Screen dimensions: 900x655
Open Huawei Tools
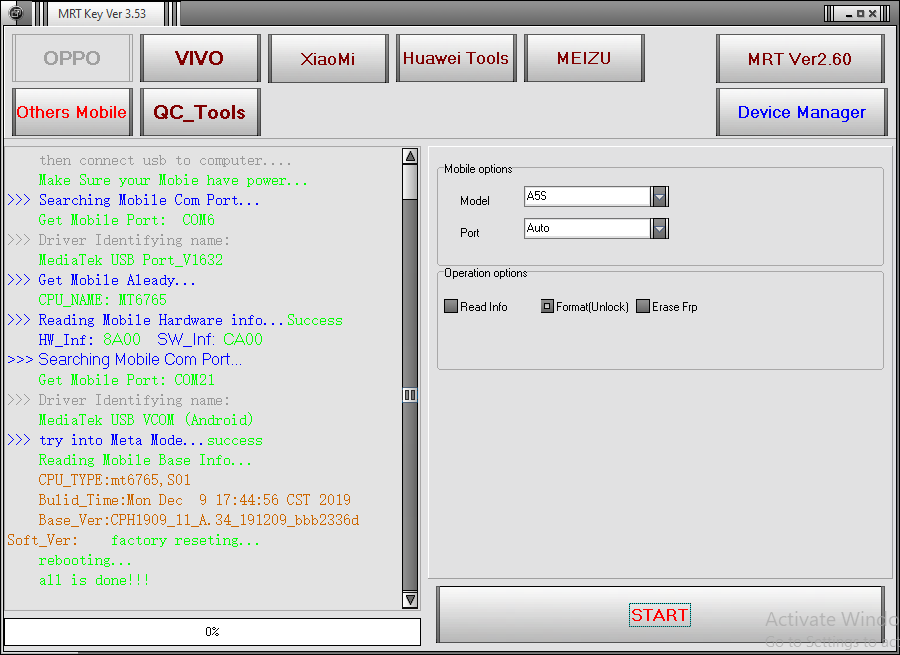point(456,58)
